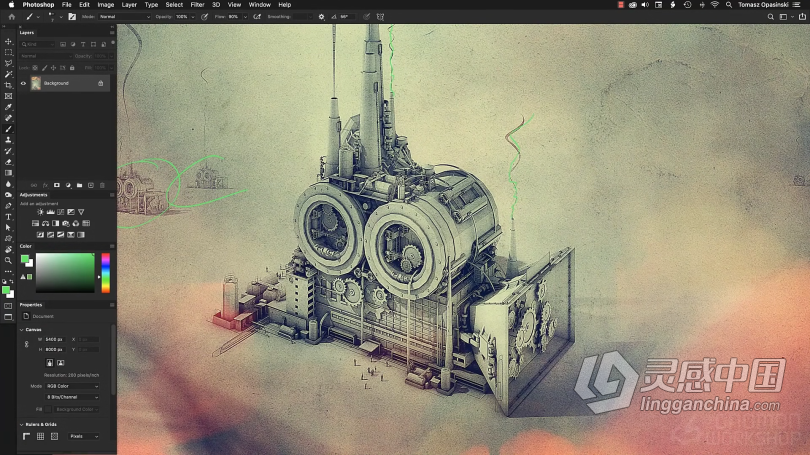
Task: Open layer blend mode dropdown
Action: point(46,56)
